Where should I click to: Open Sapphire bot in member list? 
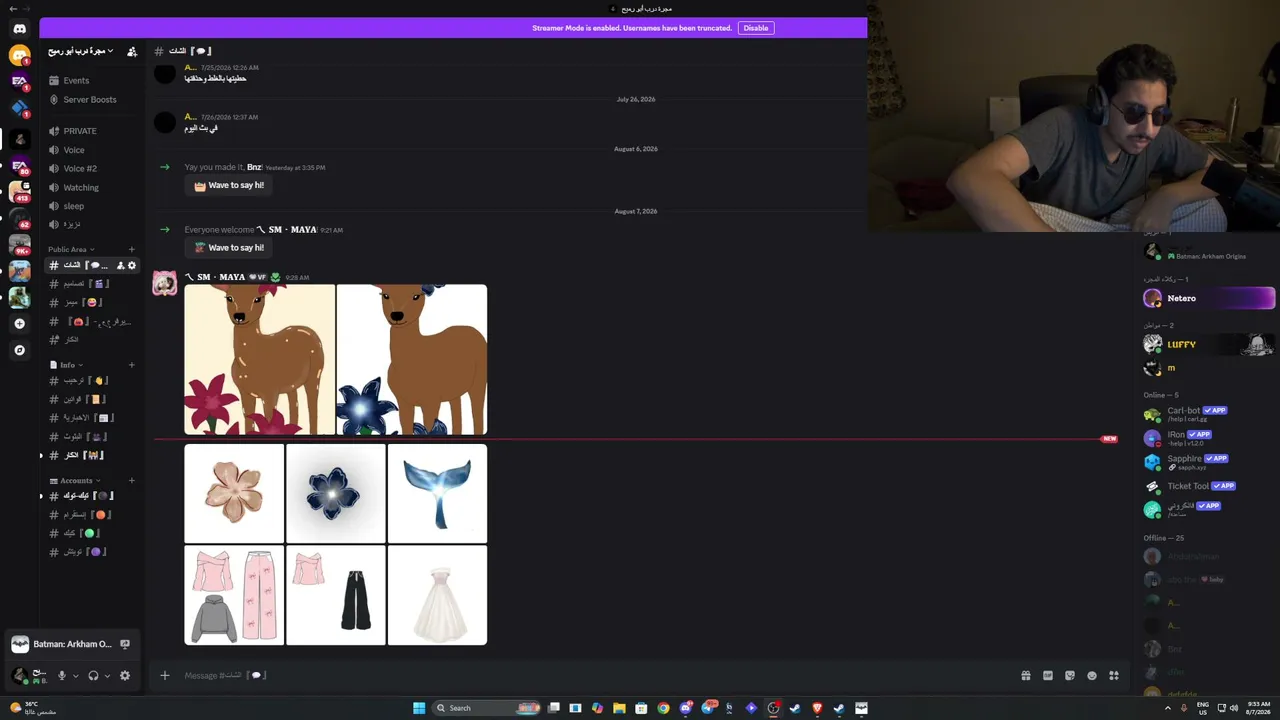pos(1209,462)
